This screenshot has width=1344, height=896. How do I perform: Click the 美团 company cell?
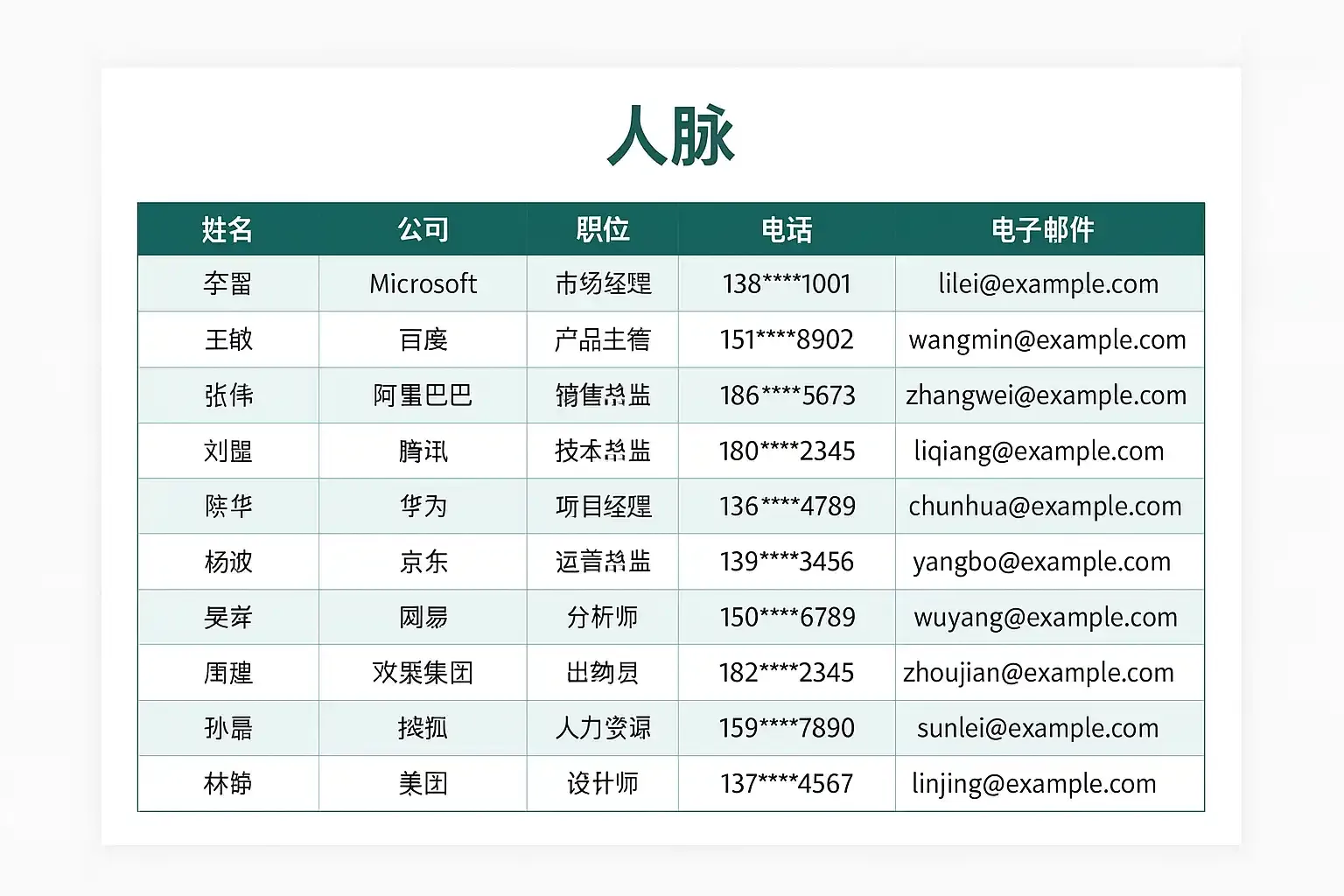(x=423, y=784)
